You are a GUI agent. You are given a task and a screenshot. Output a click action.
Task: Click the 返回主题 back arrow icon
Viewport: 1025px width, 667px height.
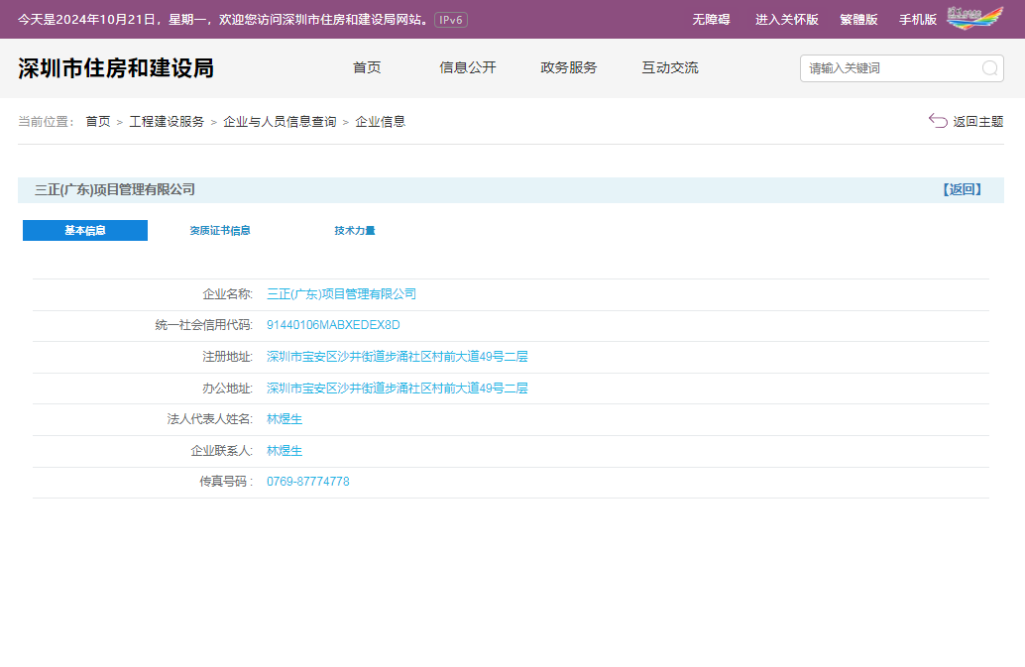coord(938,121)
